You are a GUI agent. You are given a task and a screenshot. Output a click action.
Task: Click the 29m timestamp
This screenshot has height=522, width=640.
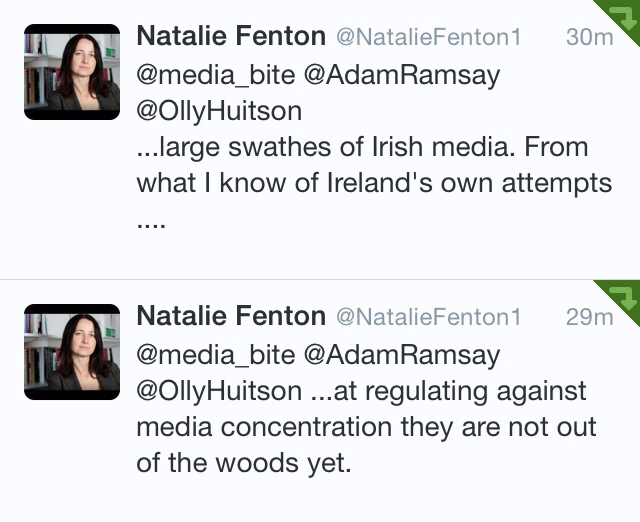coord(589,318)
